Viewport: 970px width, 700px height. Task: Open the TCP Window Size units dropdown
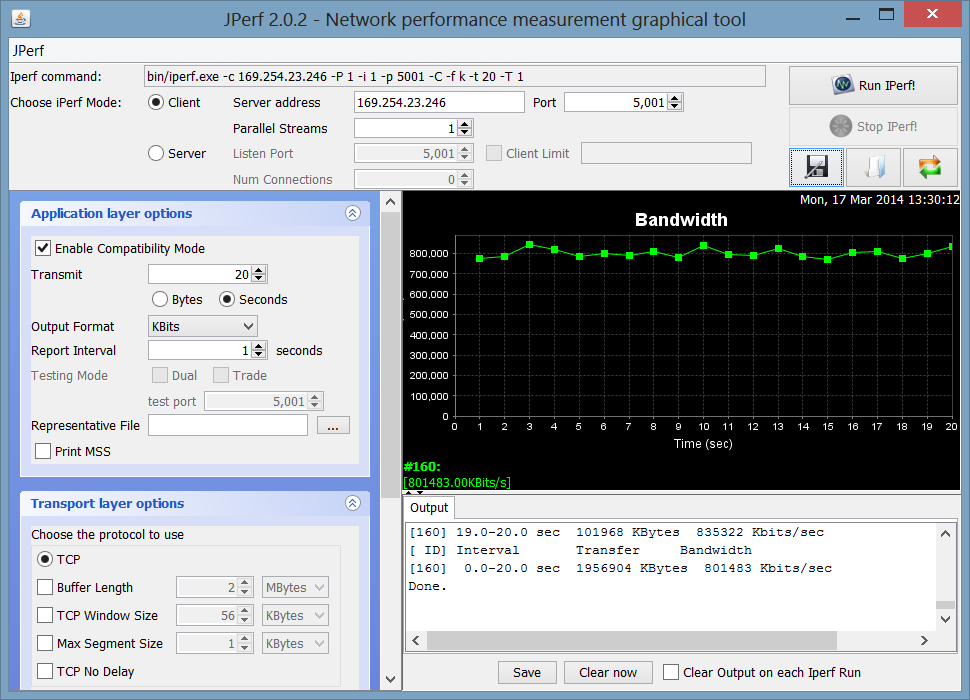[x=295, y=616]
